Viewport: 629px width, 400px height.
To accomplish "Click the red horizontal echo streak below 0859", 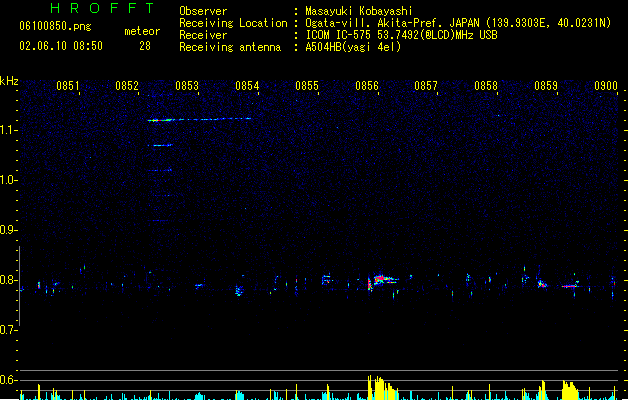I will click(570, 286).
